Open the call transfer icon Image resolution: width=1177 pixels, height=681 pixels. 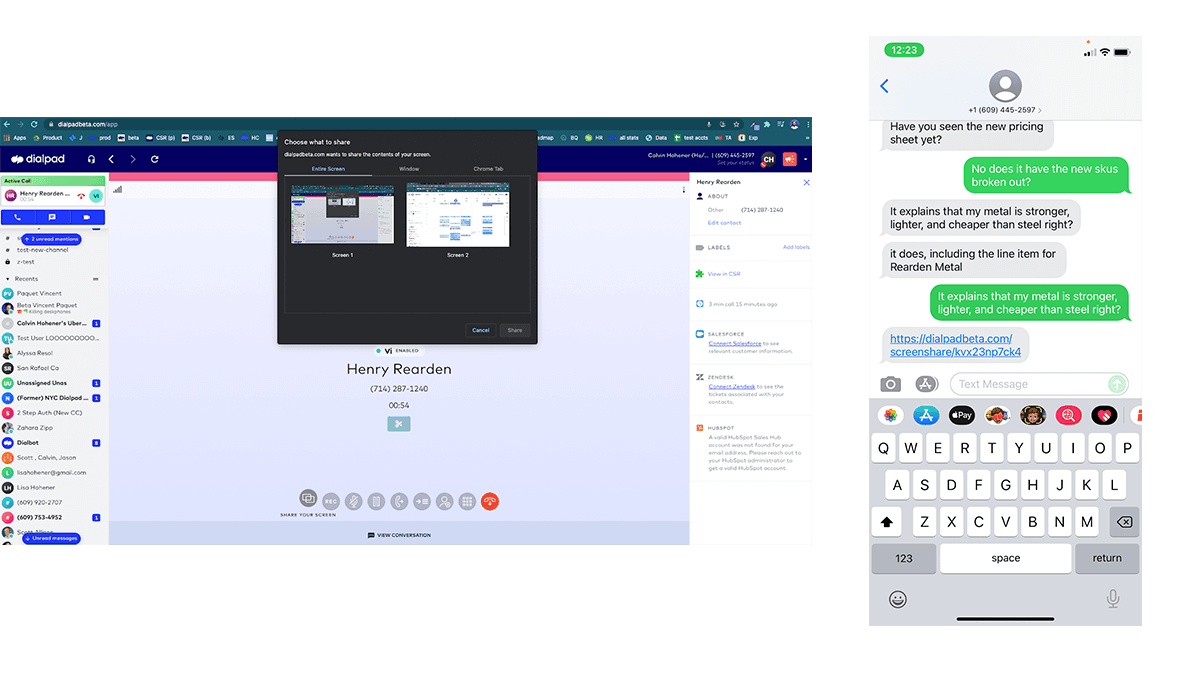399,502
